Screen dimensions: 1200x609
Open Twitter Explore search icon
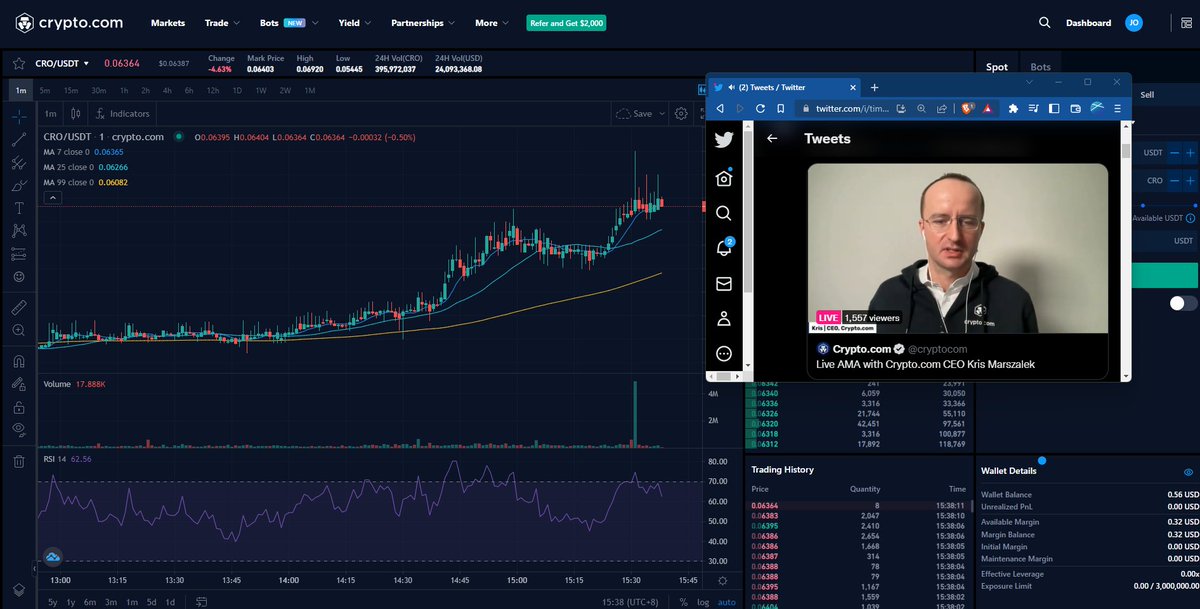coord(724,213)
